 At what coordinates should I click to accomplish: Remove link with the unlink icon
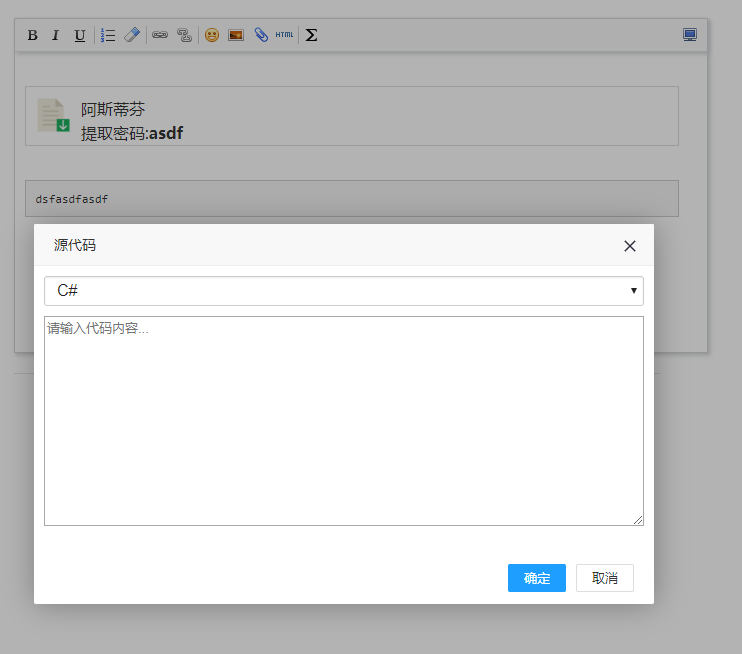pos(184,35)
